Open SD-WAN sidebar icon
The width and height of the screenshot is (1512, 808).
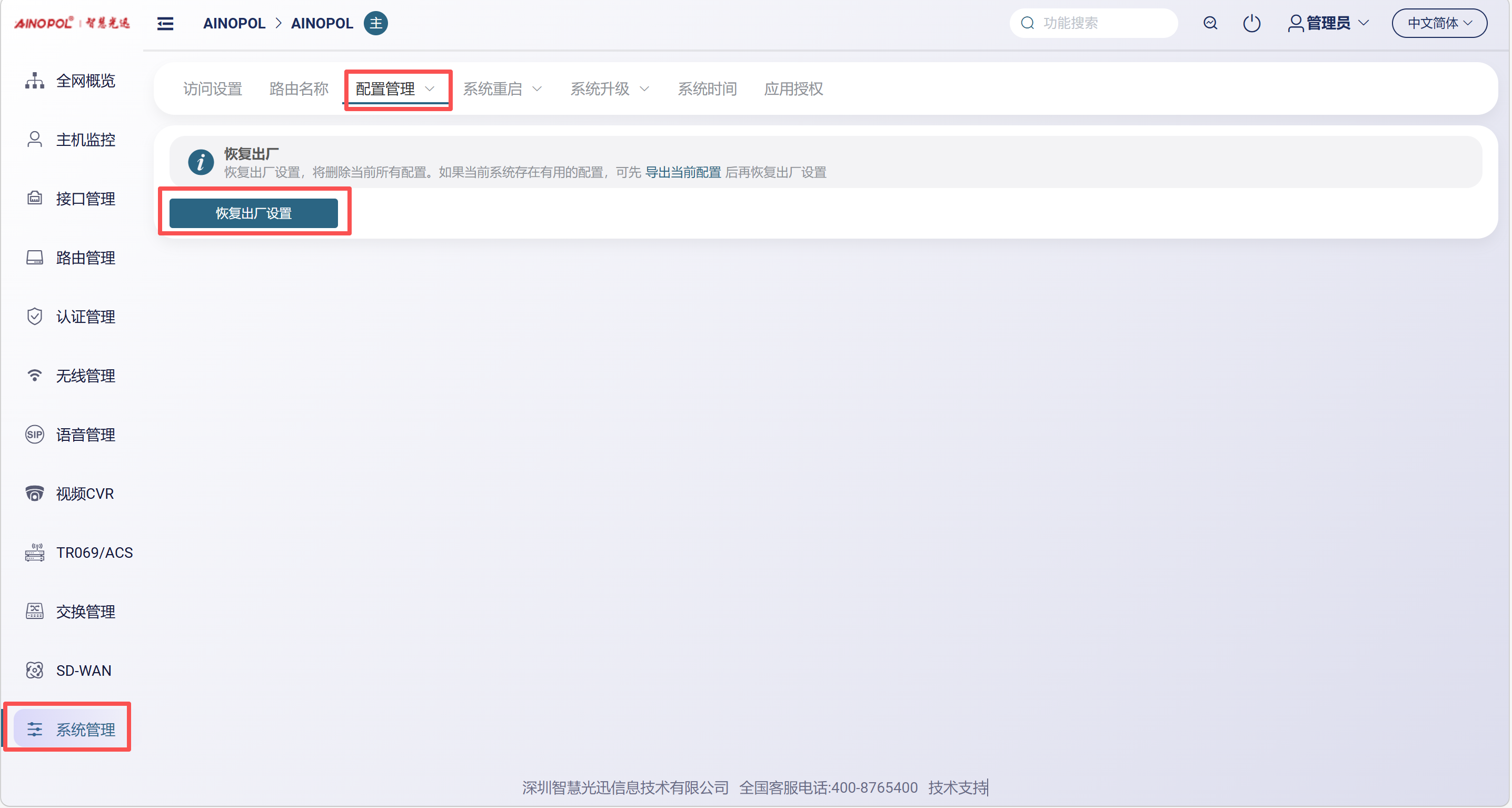[35, 670]
